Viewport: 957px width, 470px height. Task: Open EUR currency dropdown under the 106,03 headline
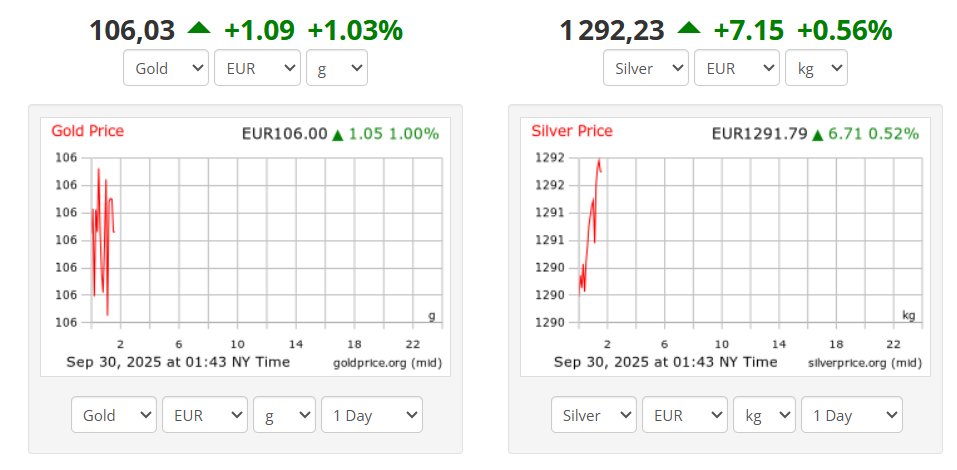point(257,69)
